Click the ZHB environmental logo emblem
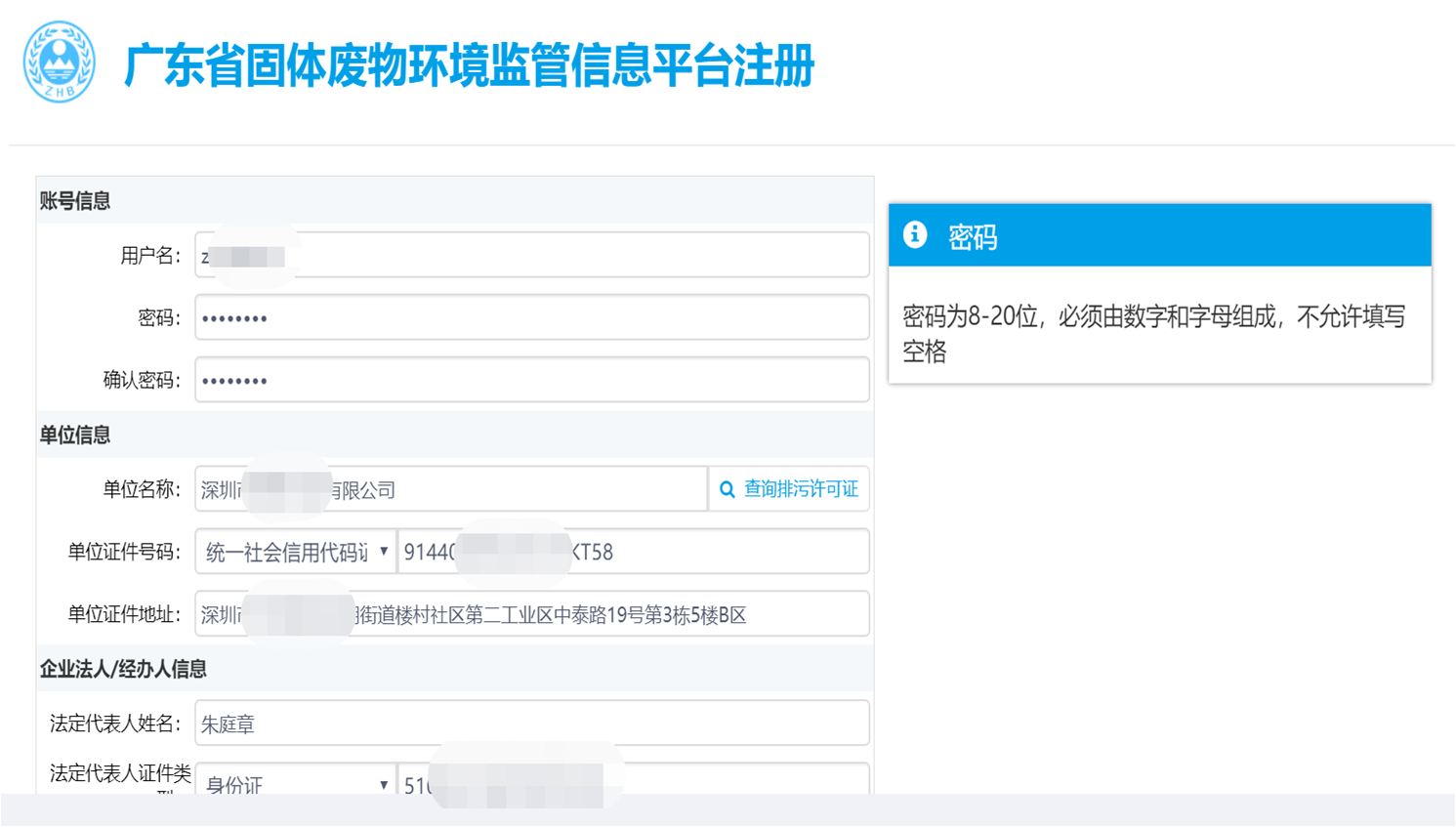Screen dimensions: 1456x827 [x=60, y=62]
